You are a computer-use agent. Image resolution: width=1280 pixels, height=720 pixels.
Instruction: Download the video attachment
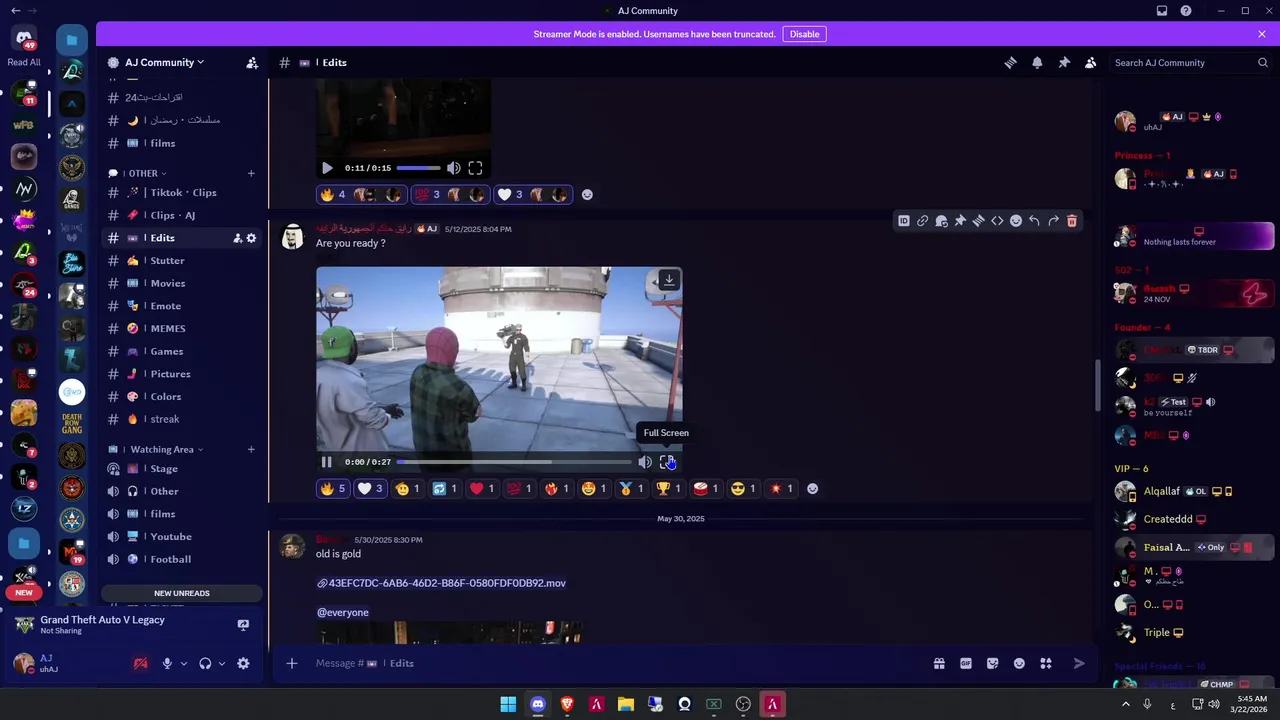tap(669, 280)
